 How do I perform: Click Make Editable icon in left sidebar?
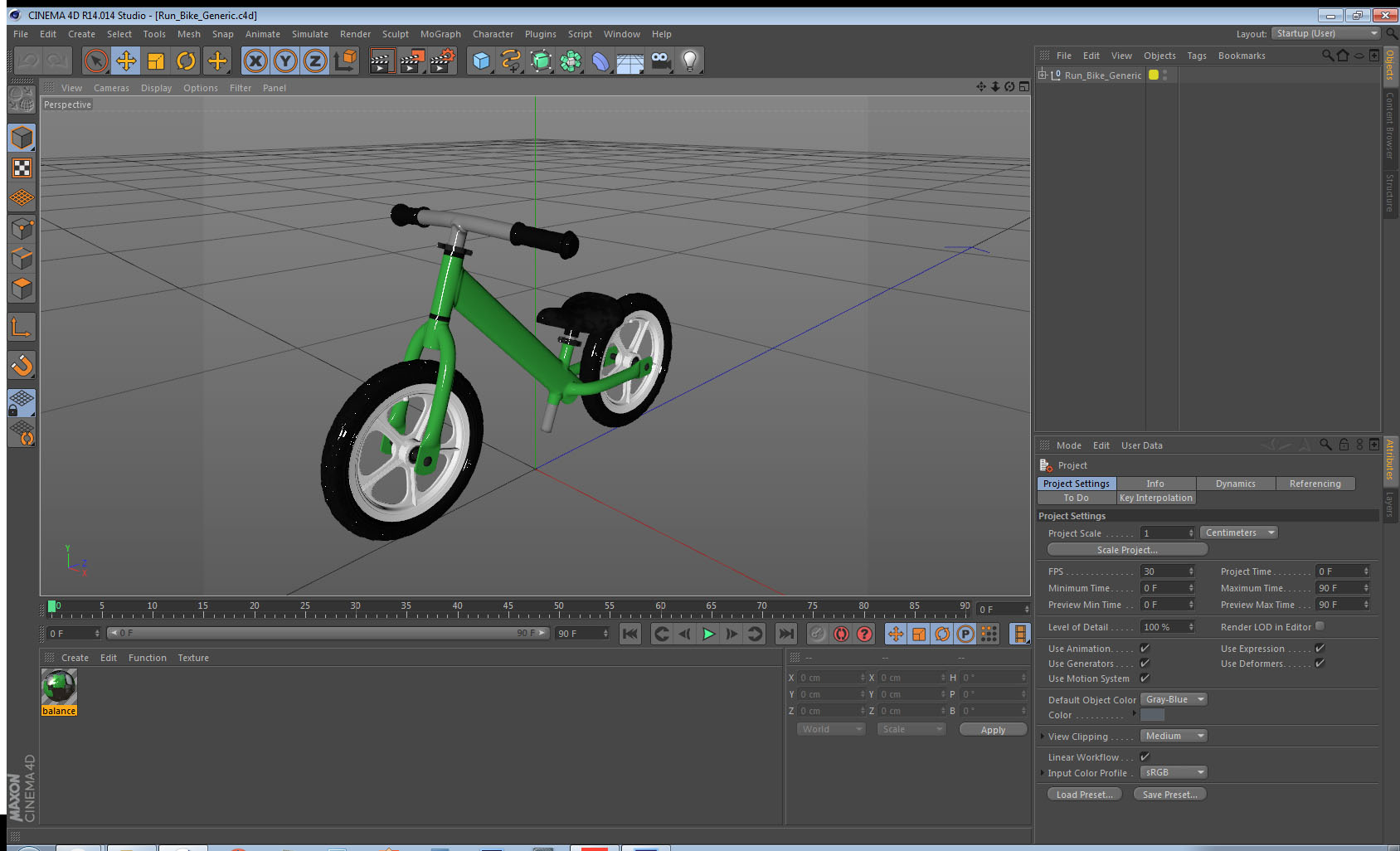point(22,100)
